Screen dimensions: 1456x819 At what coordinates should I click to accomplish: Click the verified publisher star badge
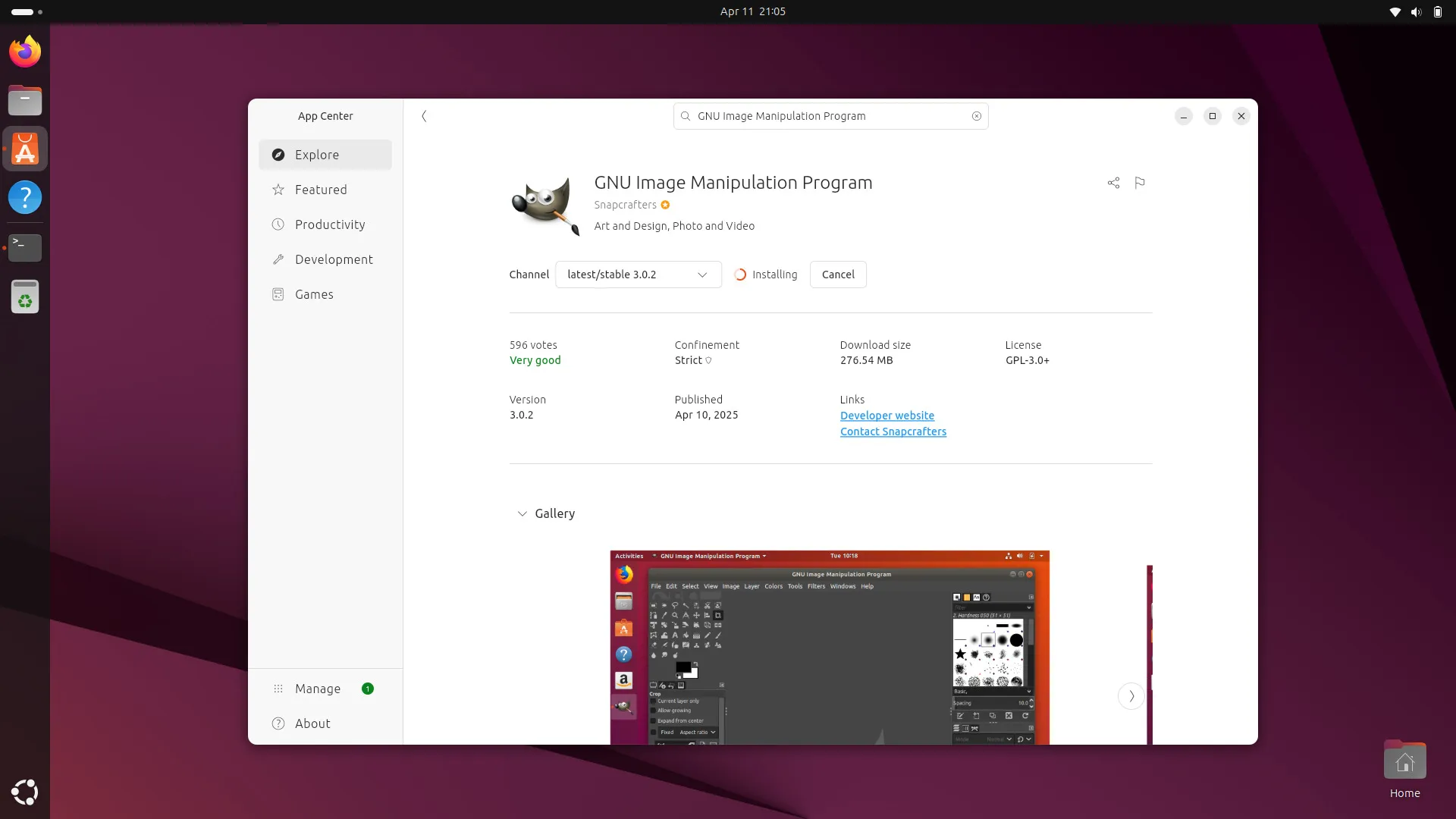coord(665,205)
